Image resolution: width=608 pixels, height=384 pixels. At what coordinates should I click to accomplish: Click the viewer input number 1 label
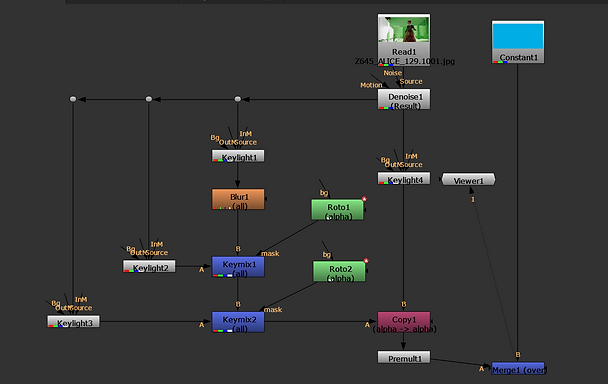pyautogui.click(x=473, y=199)
